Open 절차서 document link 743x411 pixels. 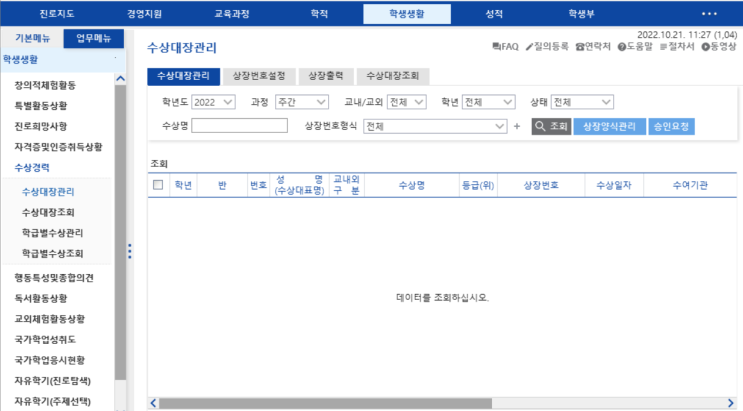[677, 46]
